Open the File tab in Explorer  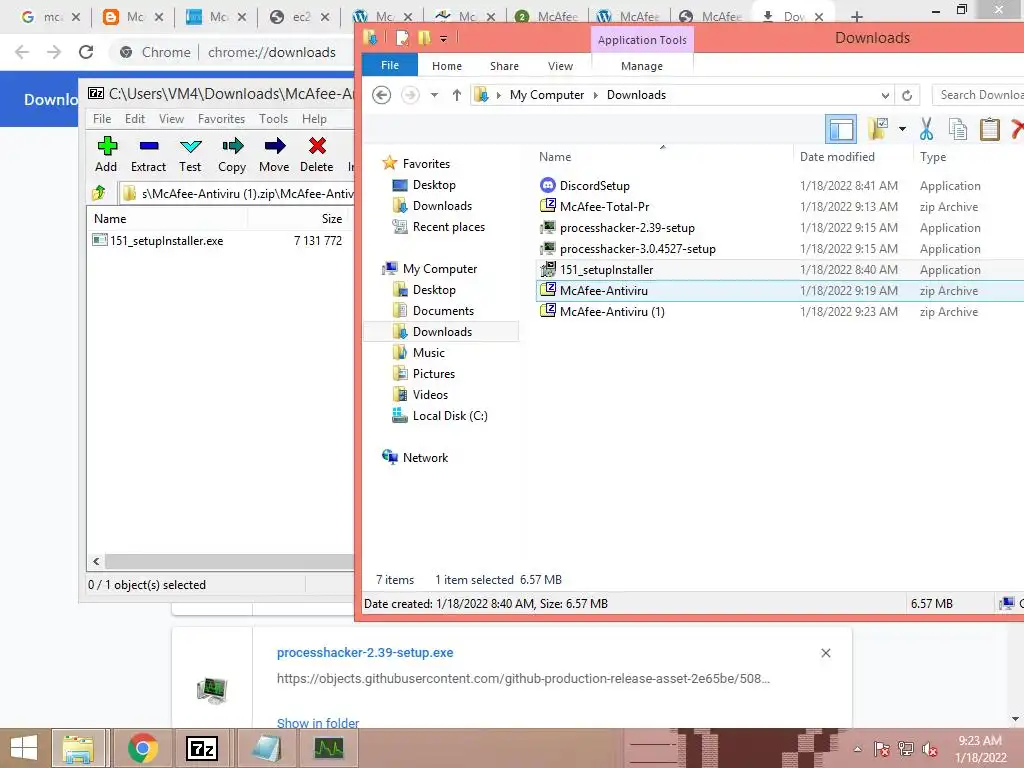[x=390, y=65]
